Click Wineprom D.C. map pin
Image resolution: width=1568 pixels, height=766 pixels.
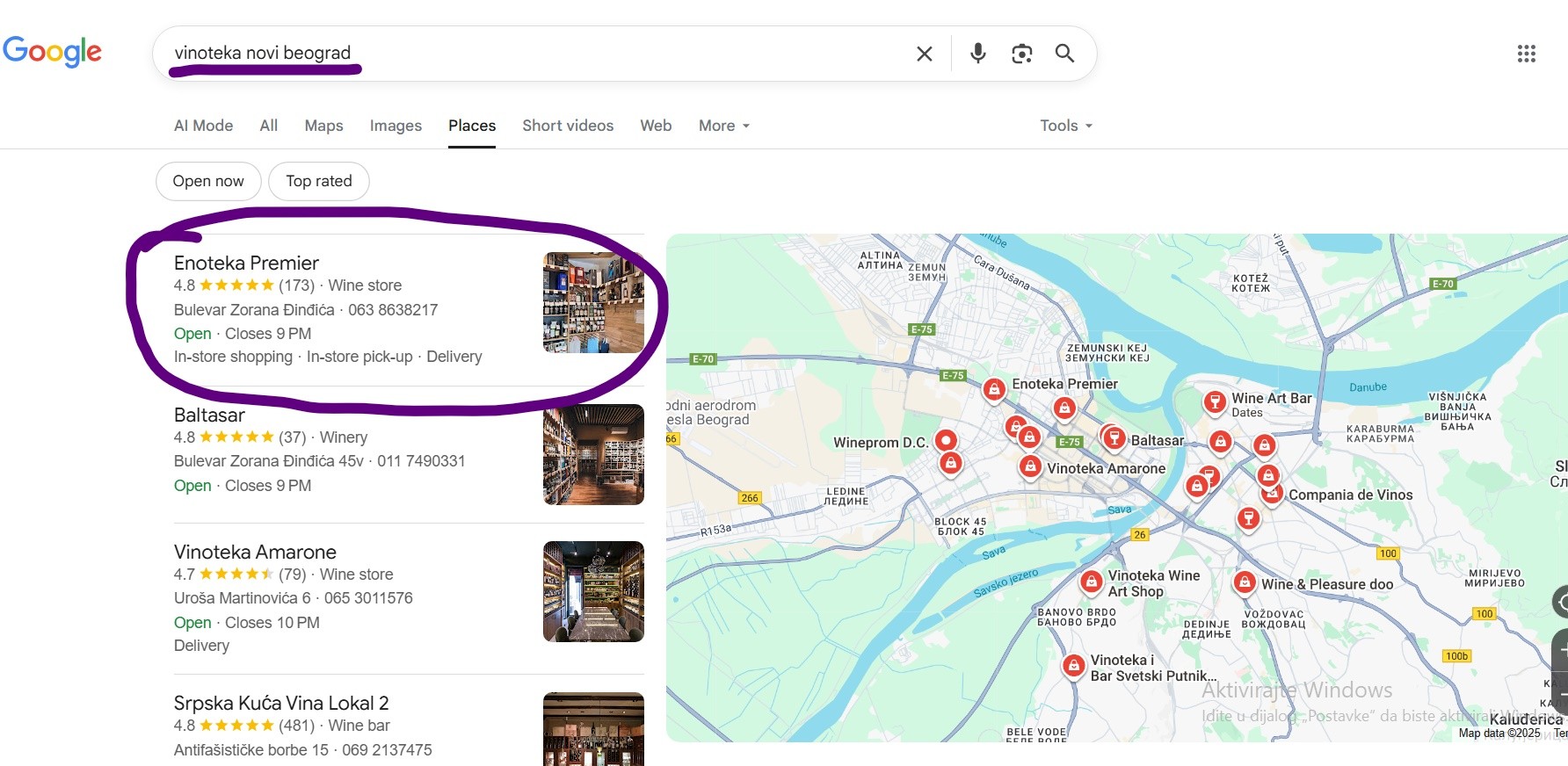click(x=946, y=439)
